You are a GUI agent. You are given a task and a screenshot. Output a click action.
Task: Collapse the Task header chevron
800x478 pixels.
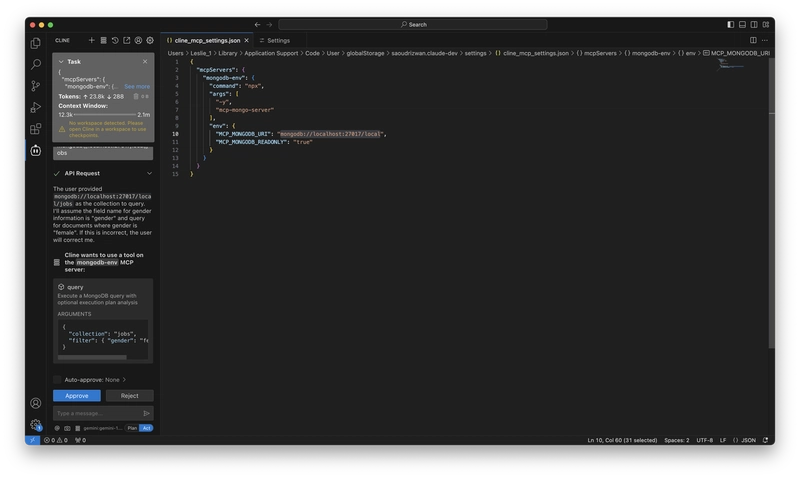[x=61, y=62]
